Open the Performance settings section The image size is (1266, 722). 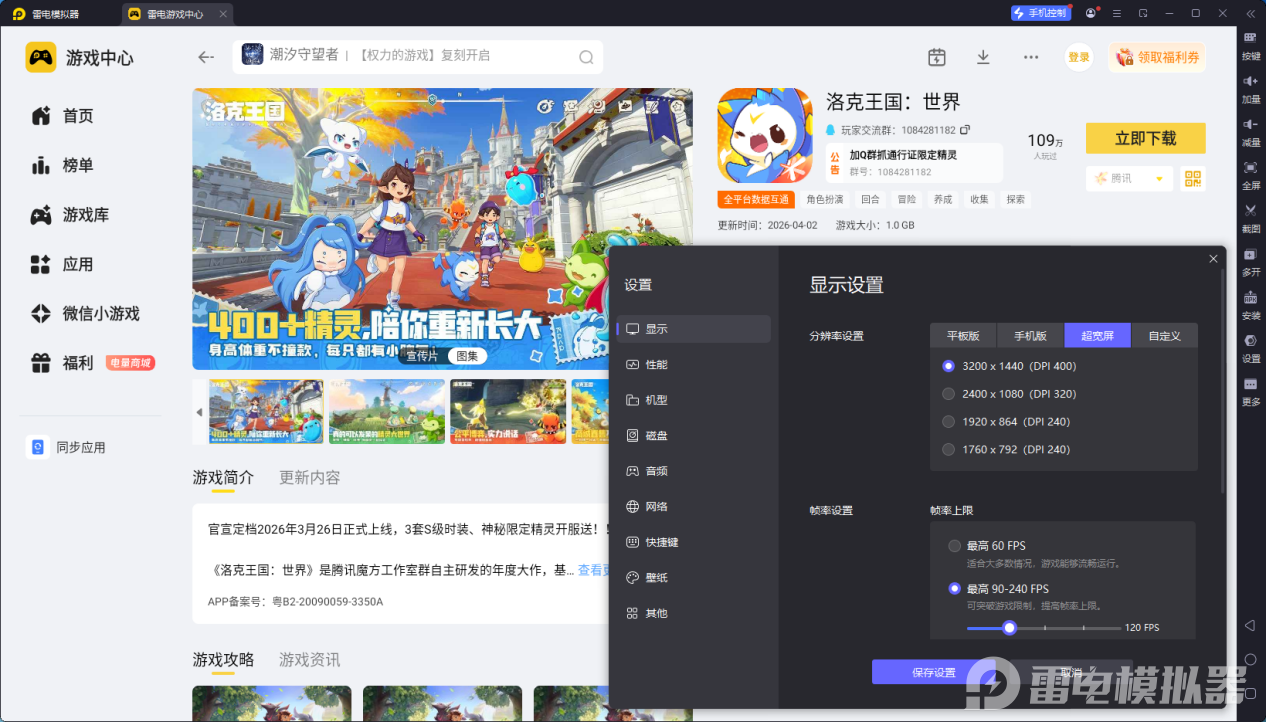point(656,365)
